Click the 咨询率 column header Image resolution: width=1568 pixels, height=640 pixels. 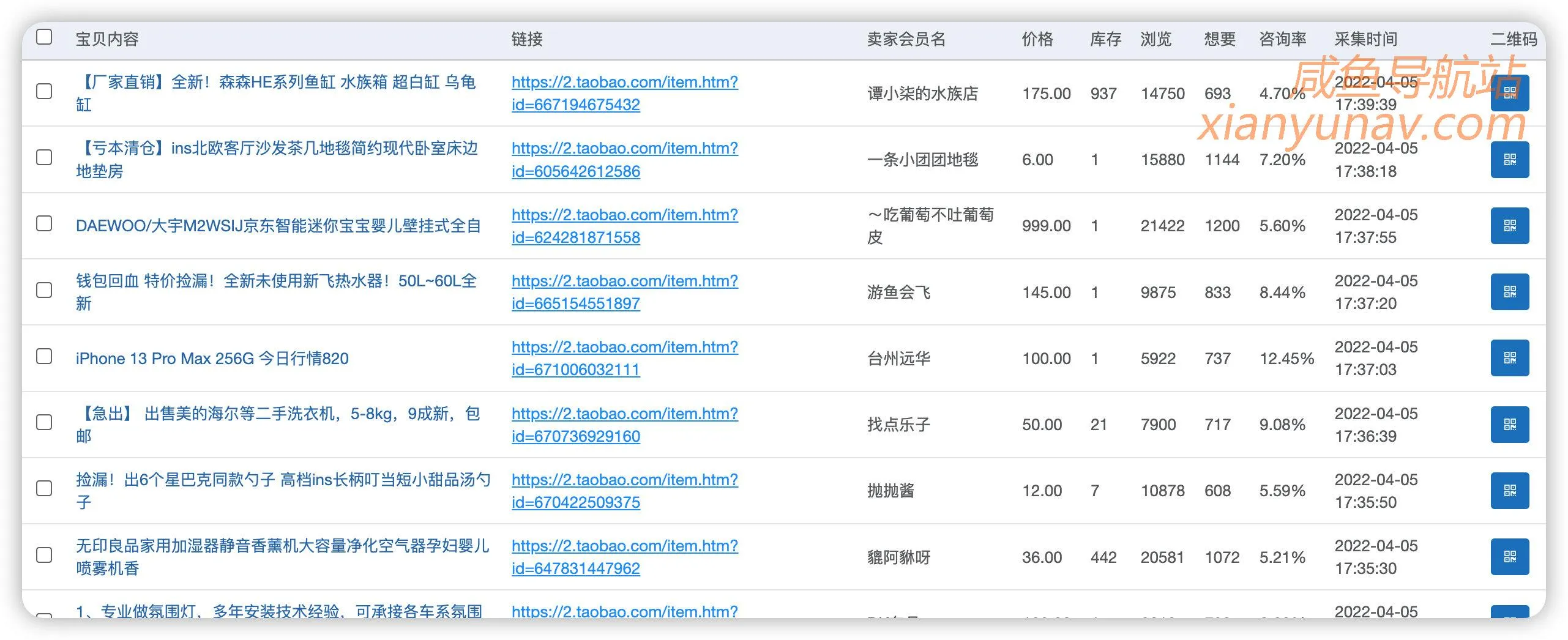1282,39
